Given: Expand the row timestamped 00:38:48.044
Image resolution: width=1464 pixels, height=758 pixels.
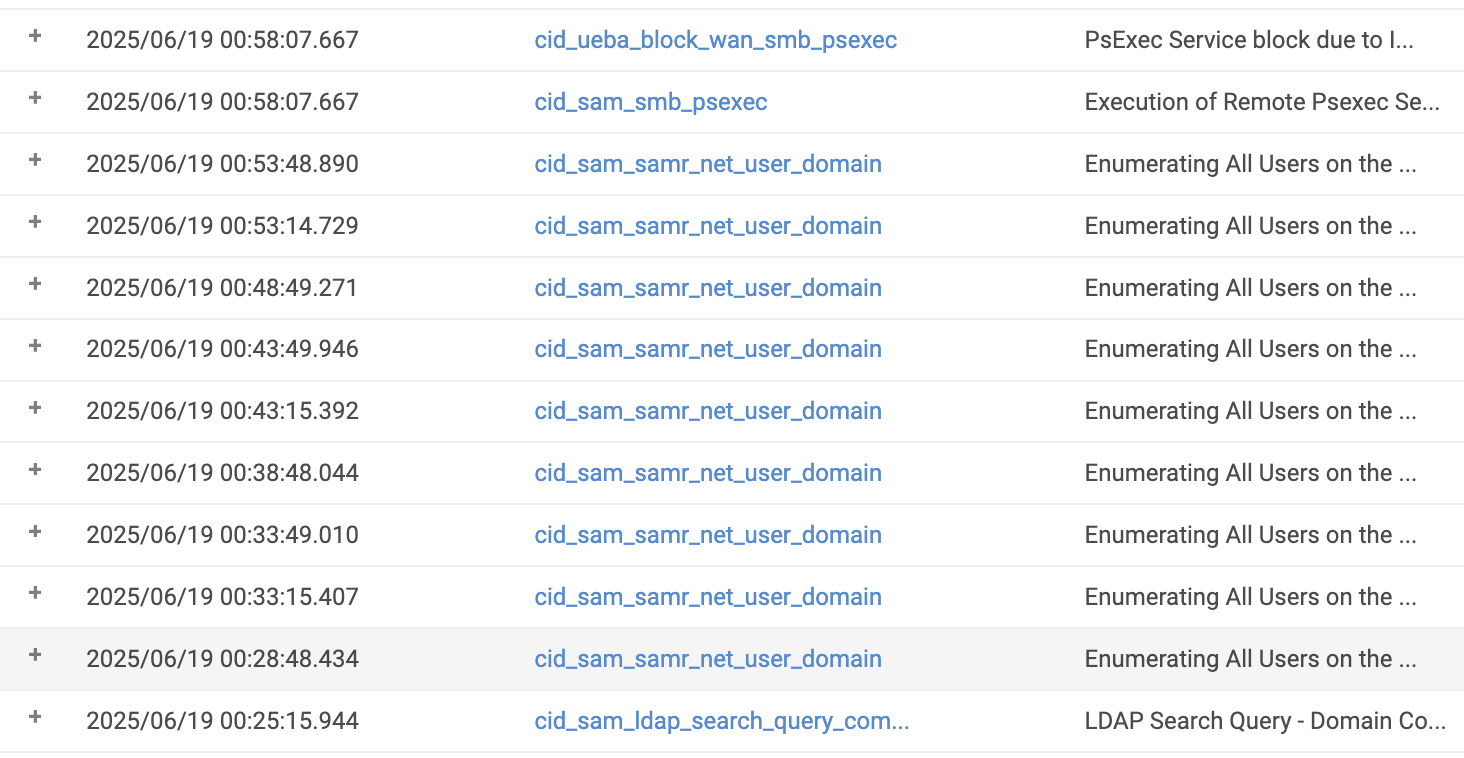Looking at the screenshot, I should click(35, 469).
